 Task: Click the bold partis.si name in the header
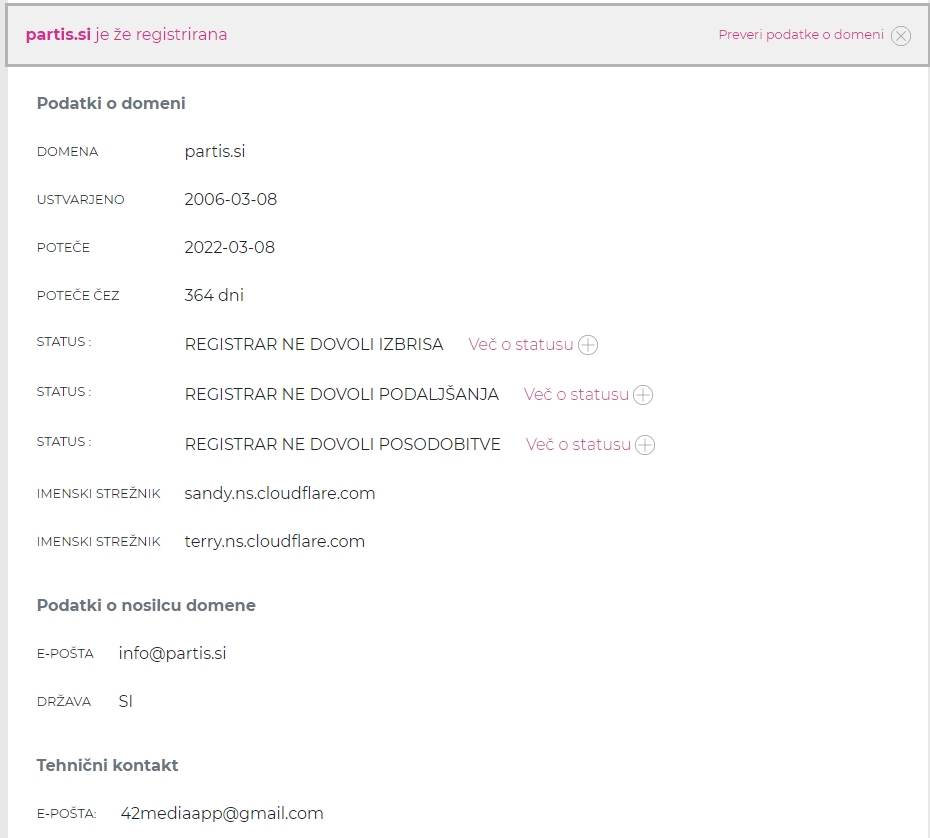point(58,35)
